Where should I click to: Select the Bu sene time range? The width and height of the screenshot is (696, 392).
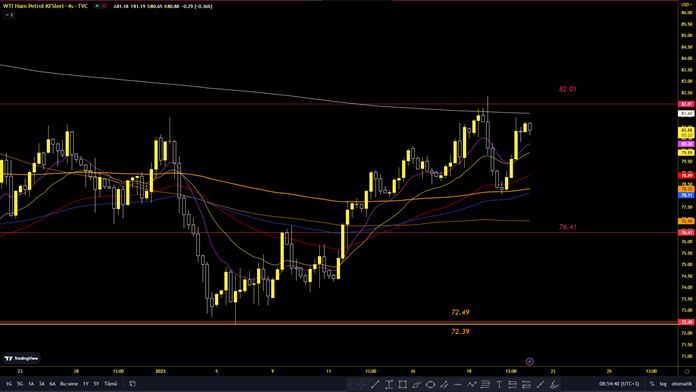pos(69,384)
